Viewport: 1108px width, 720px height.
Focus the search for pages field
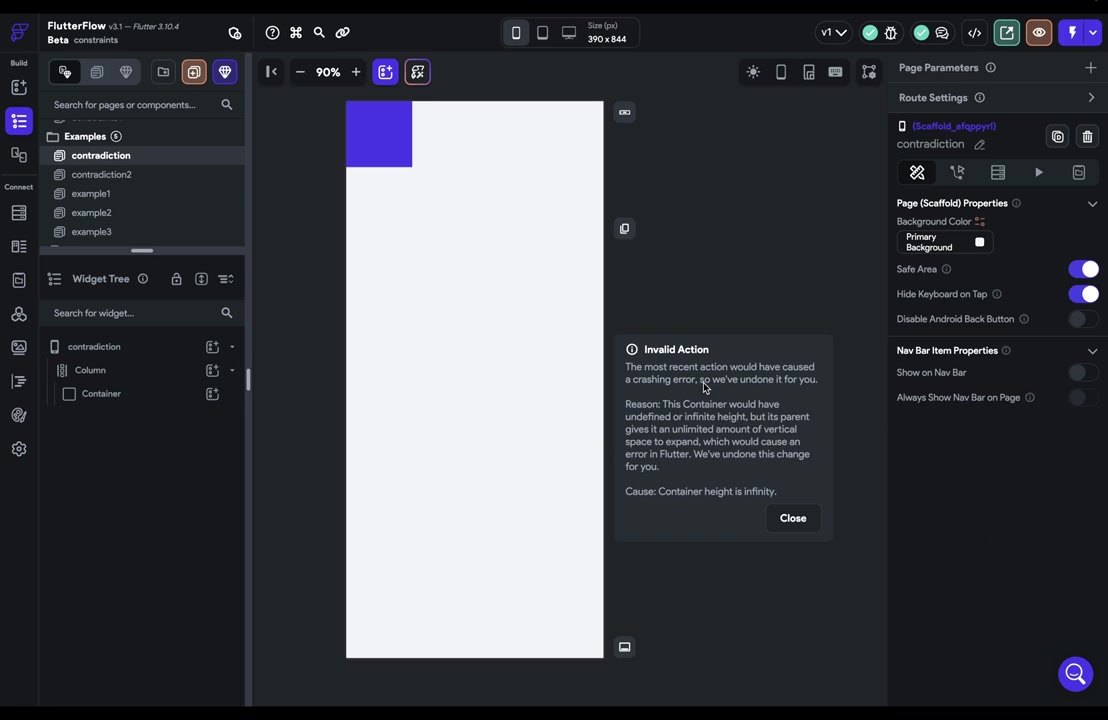click(x=141, y=105)
